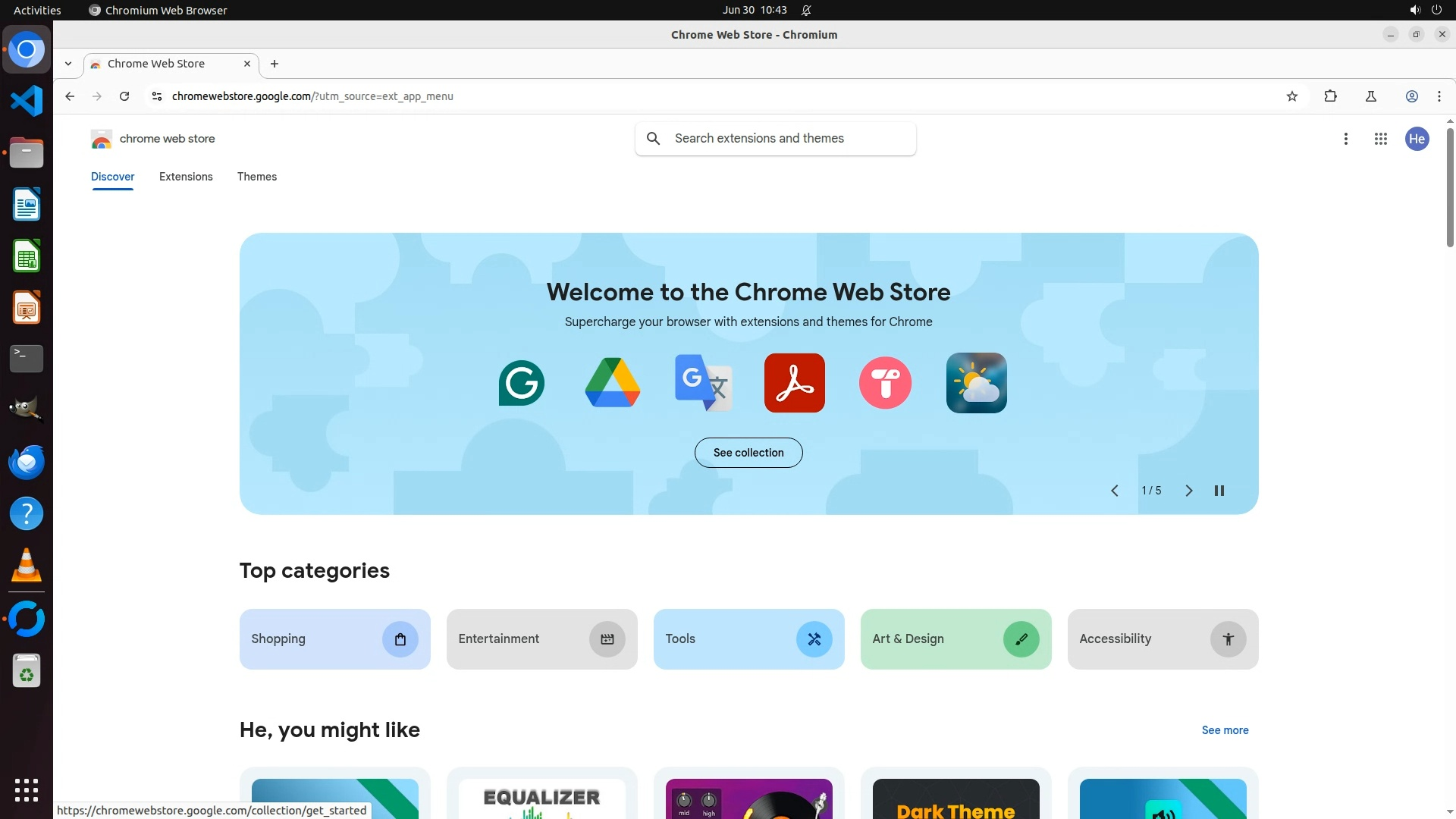Open the Chromium browser three-dot menu
1456x819 pixels.
pyautogui.click(x=1439, y=96)
